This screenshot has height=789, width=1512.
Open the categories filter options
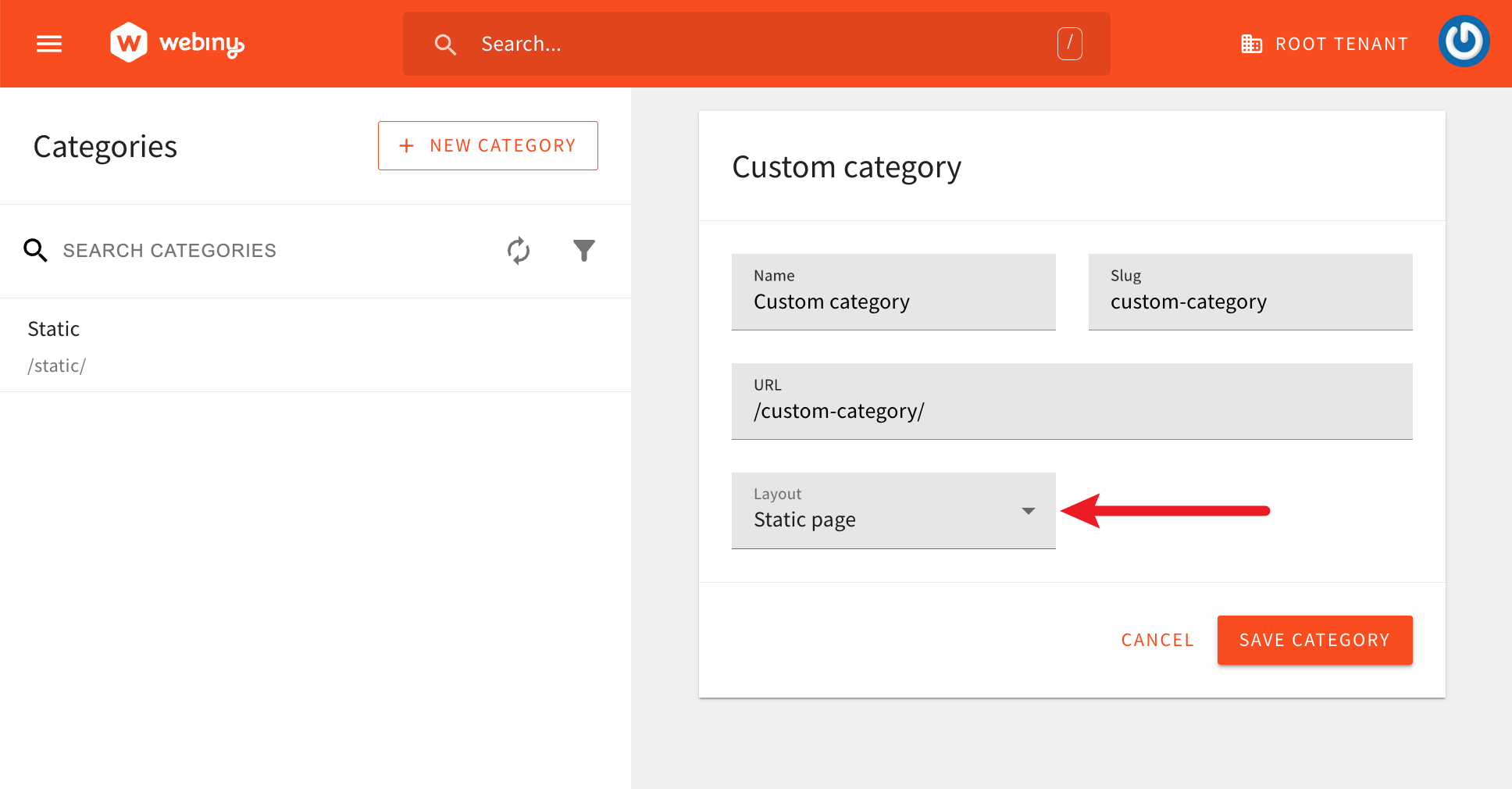tap(583, 251)
